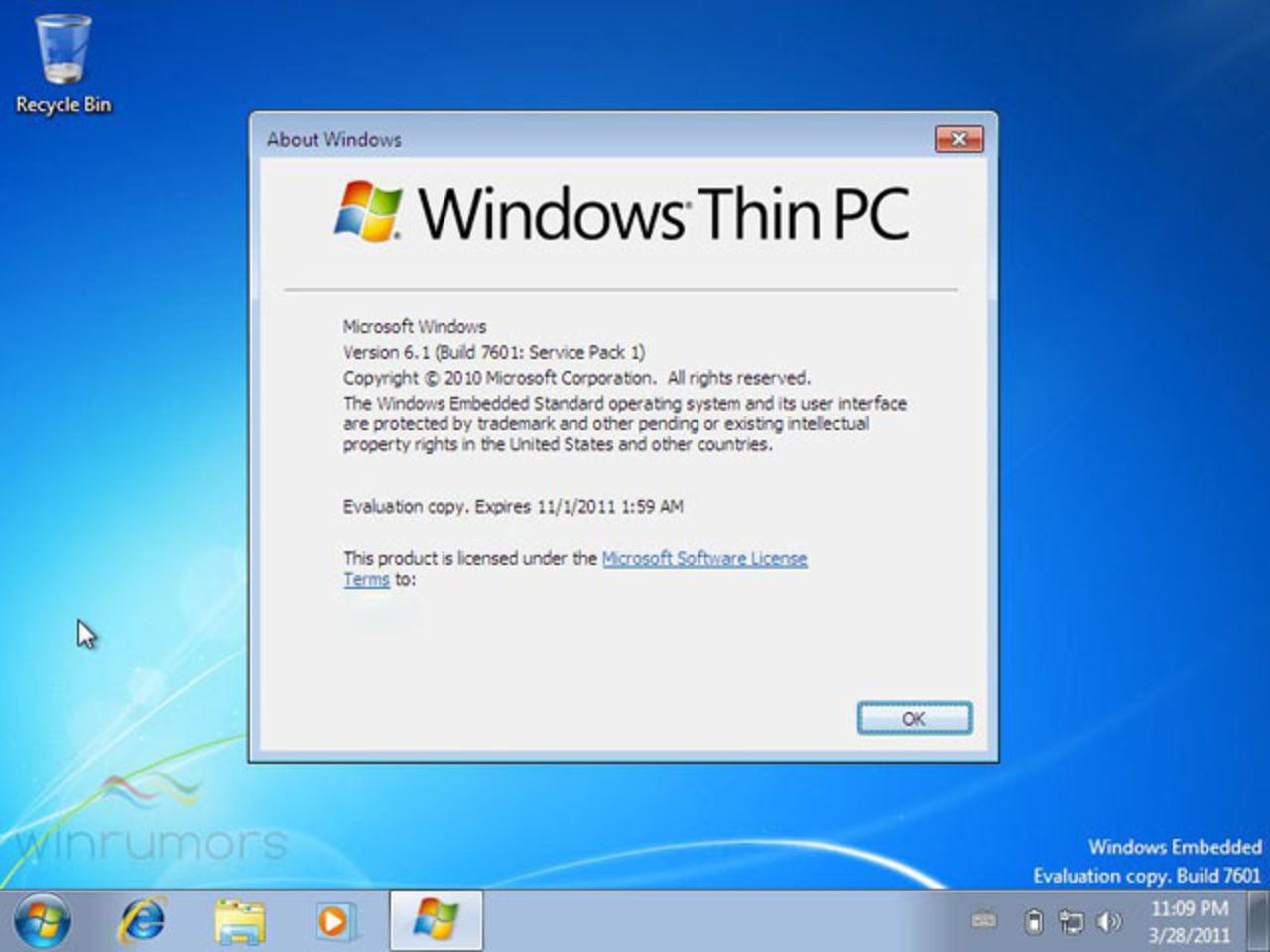Click the taskbar clock showing 11:09 PM
The width and height of the screenshot is (1270, 952).
(1189, 908)
